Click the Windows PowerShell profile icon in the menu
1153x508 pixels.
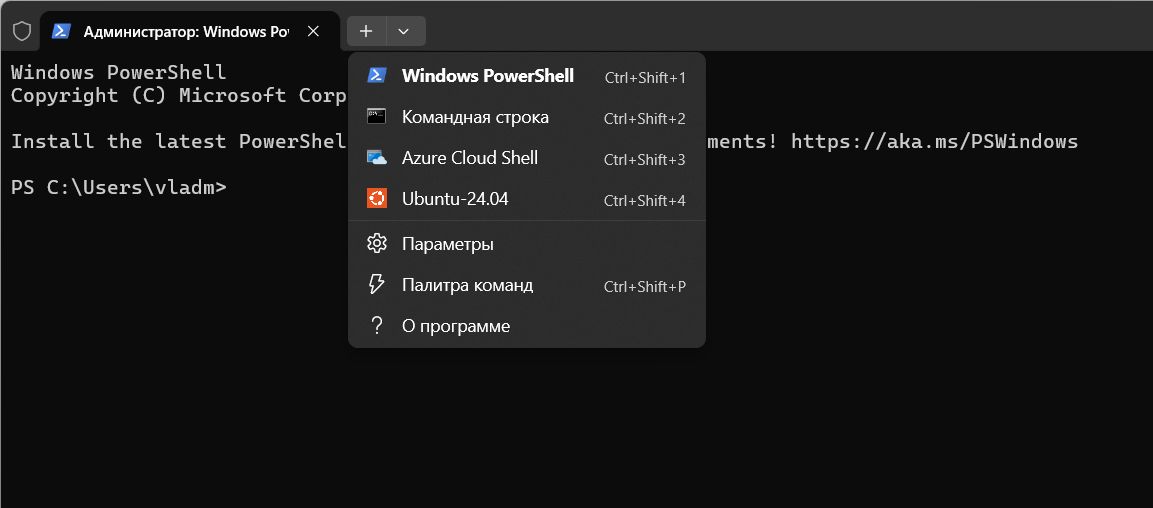(x=376, y=76)
